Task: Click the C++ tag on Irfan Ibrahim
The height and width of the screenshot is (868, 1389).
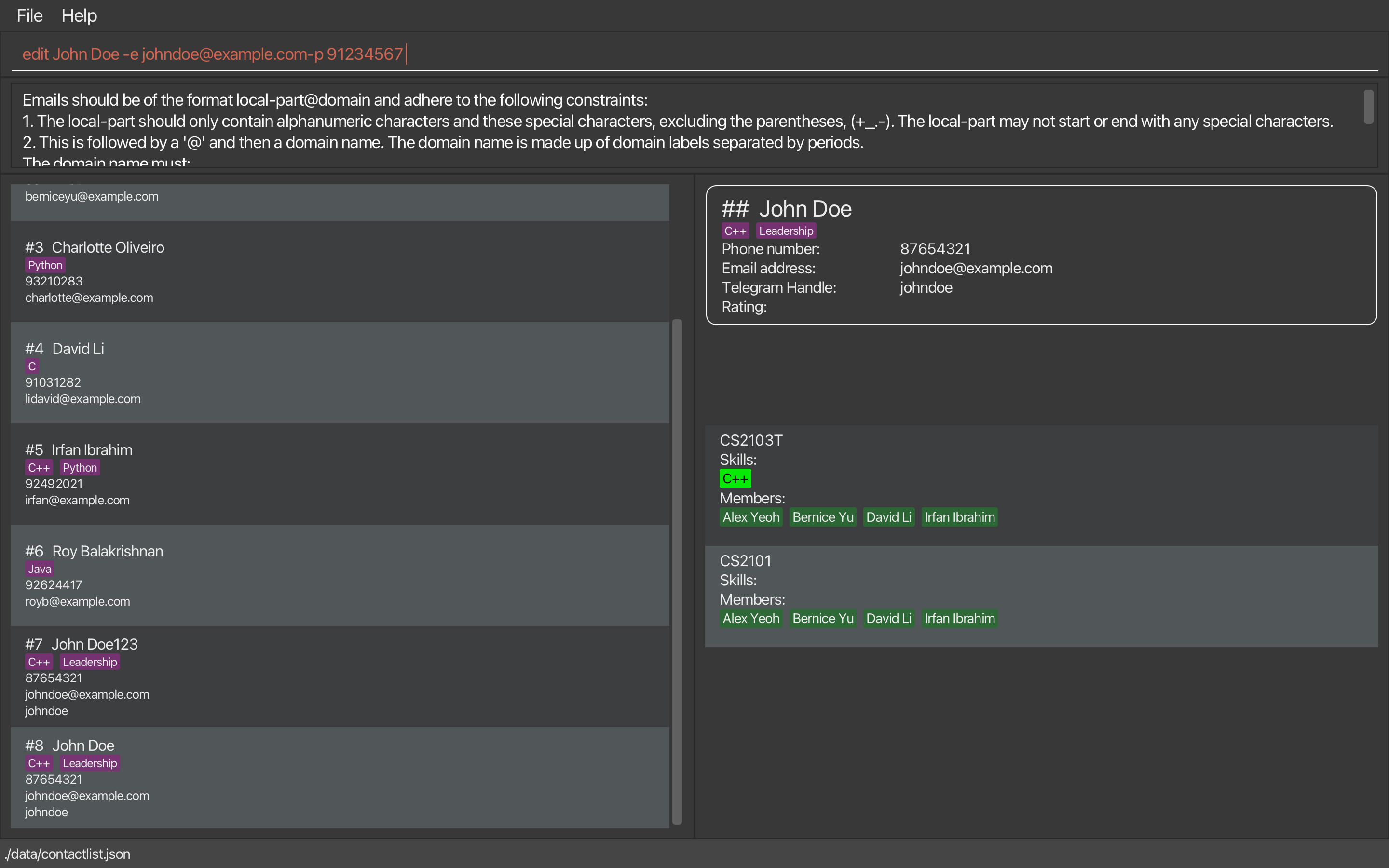Action: pos(37,467)
